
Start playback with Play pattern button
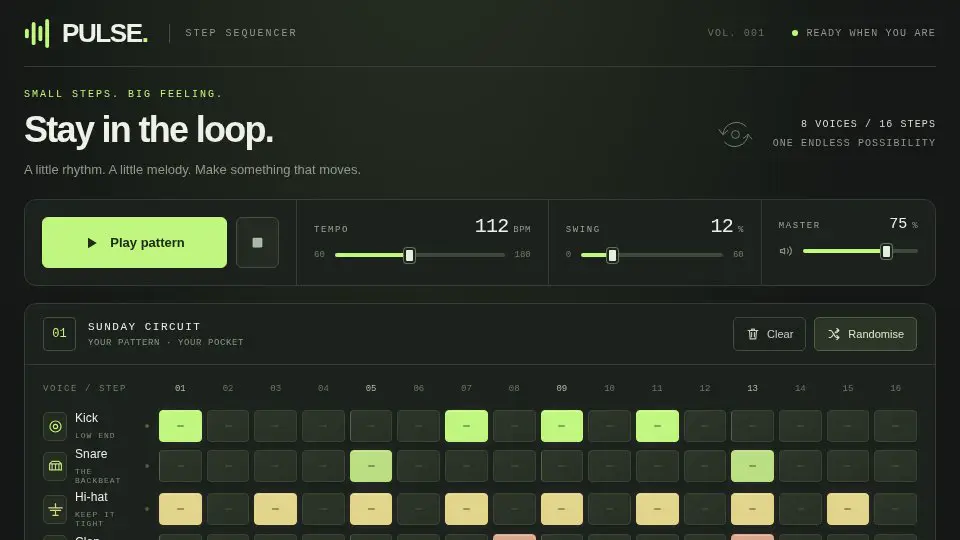(134, 242)
